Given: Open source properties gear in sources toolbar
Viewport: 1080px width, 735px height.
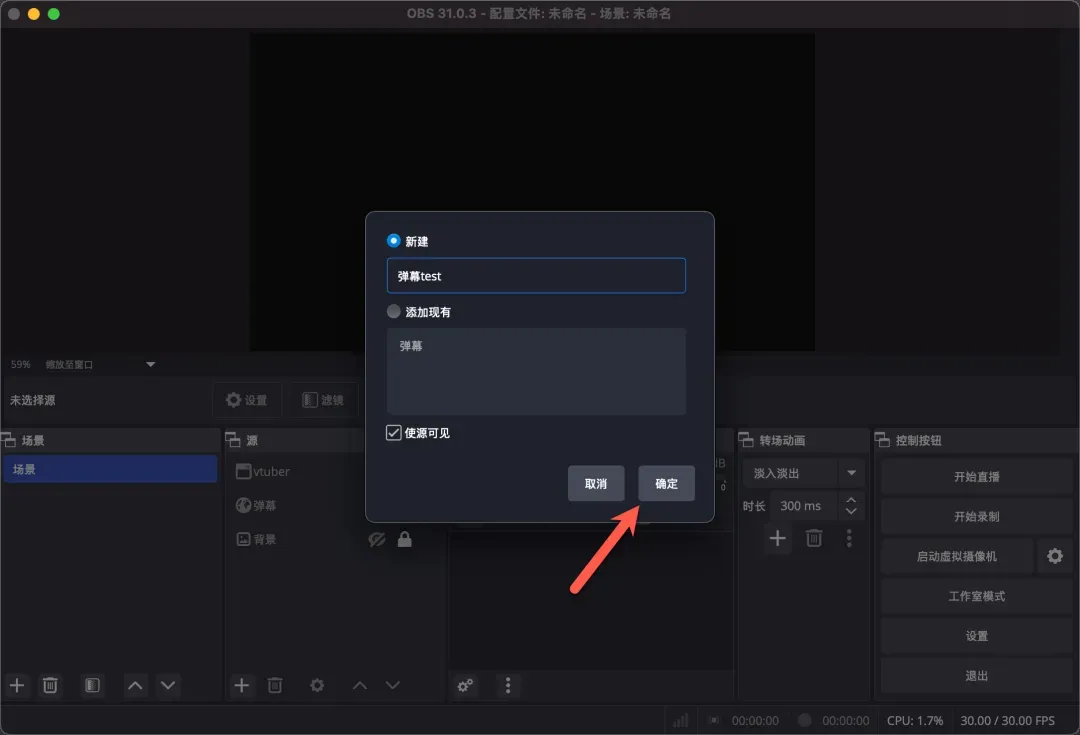Looking at the screenshot, I should (x=317, y=685).
